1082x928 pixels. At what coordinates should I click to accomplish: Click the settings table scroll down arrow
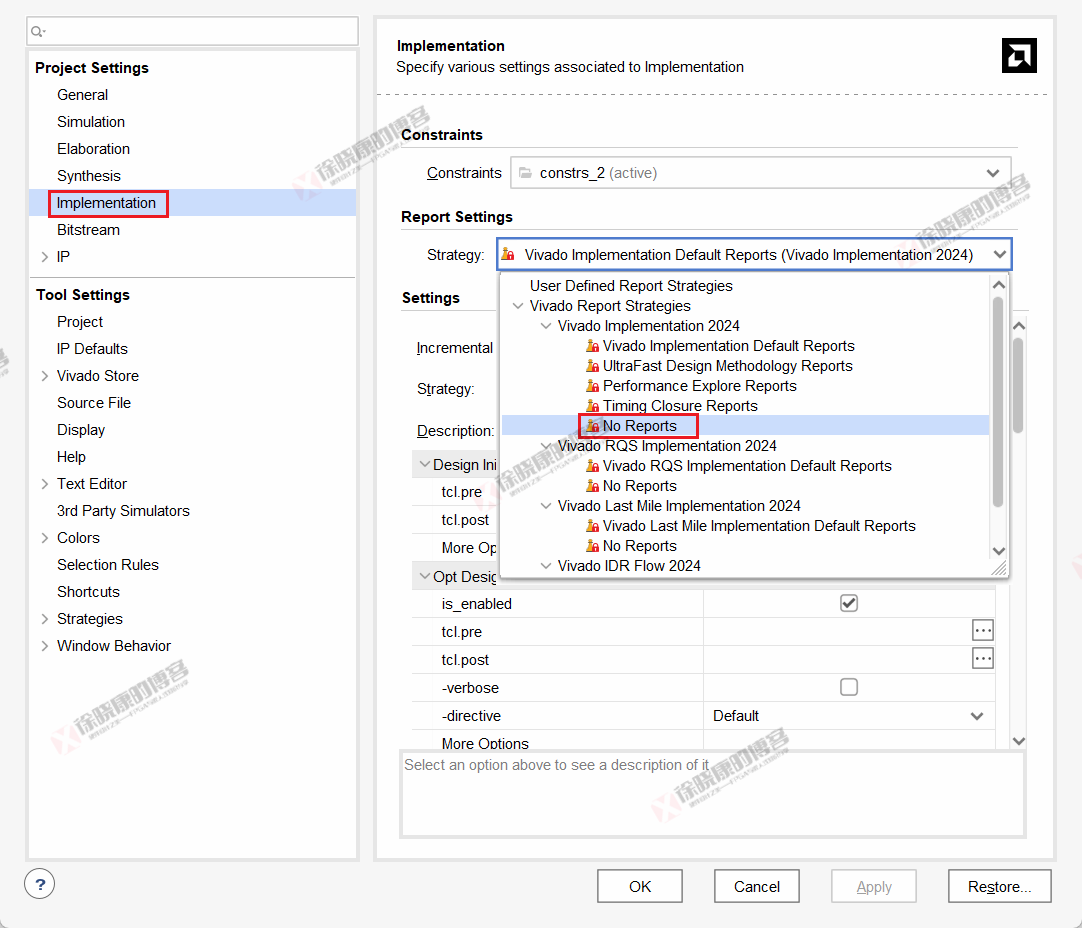pos(1019,741)
